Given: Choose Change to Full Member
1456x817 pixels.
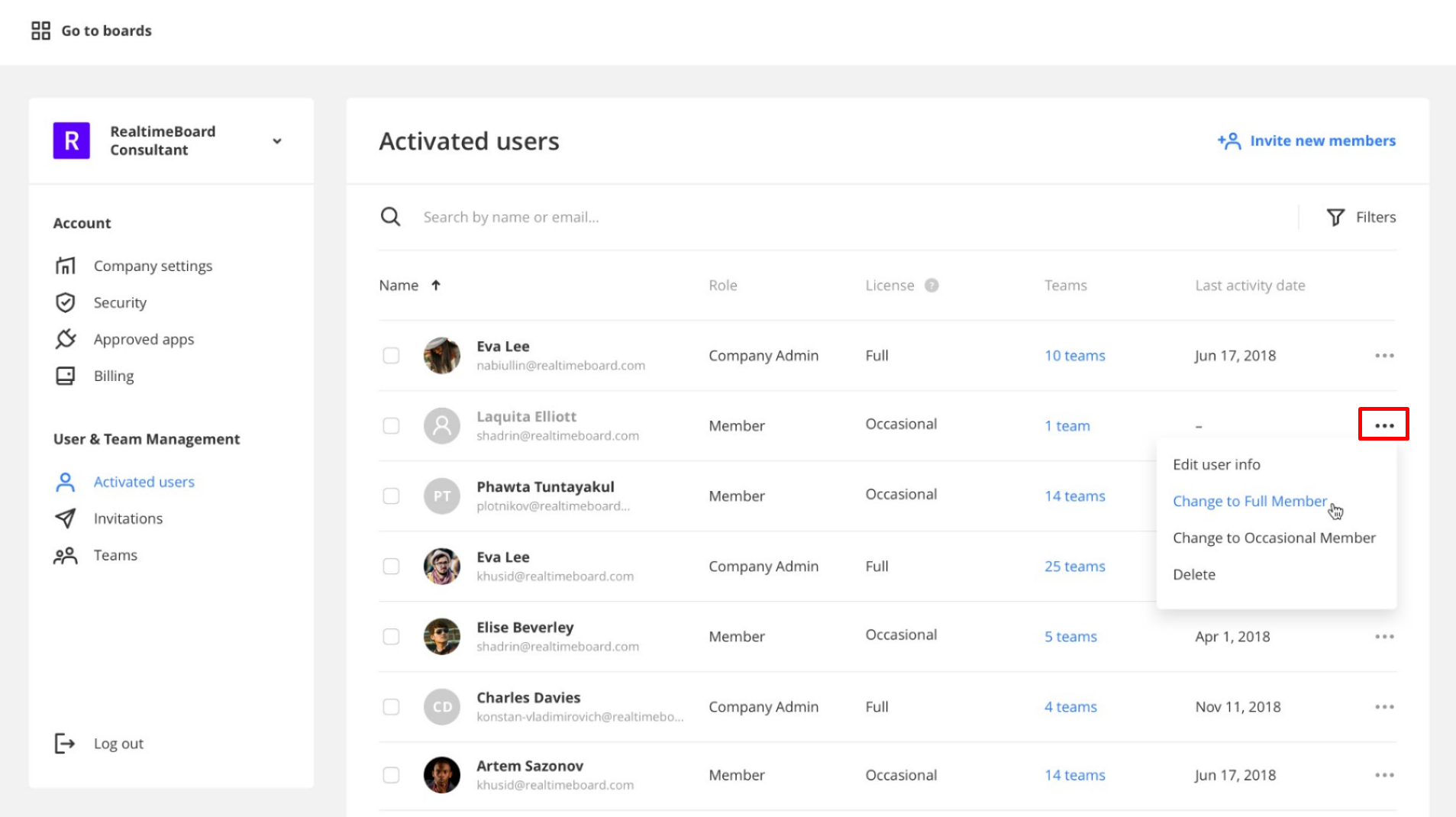Looking at the screenshot, I should tap(1249, 501).
